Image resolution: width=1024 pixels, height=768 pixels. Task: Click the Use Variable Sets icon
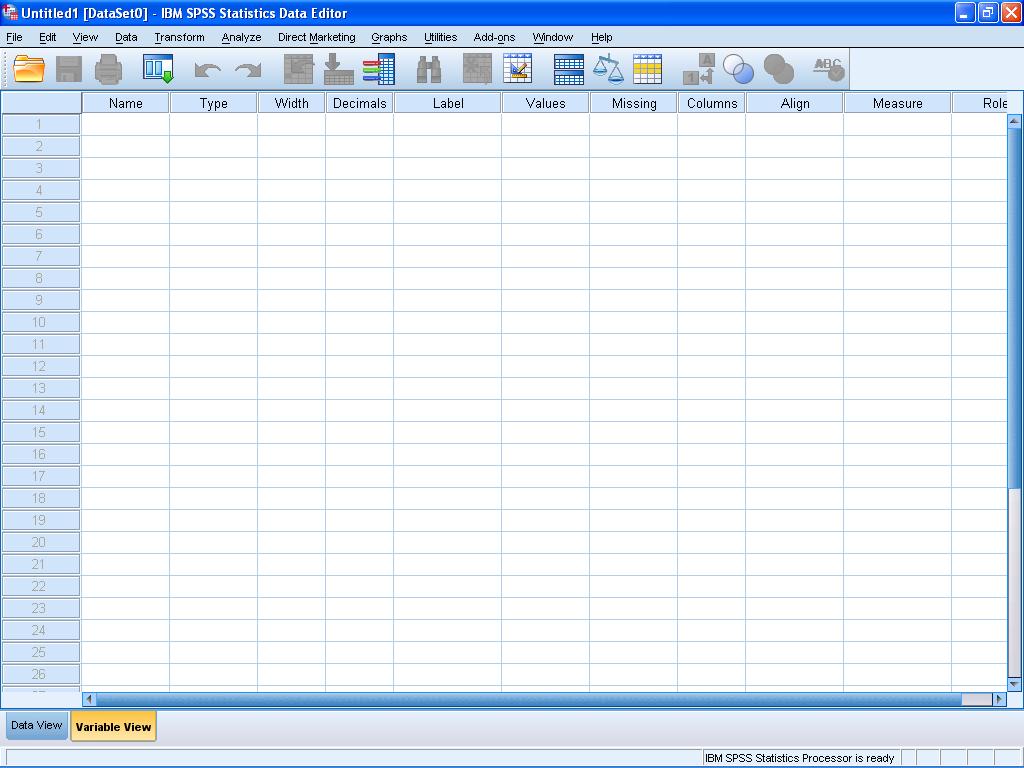point(739,69)
